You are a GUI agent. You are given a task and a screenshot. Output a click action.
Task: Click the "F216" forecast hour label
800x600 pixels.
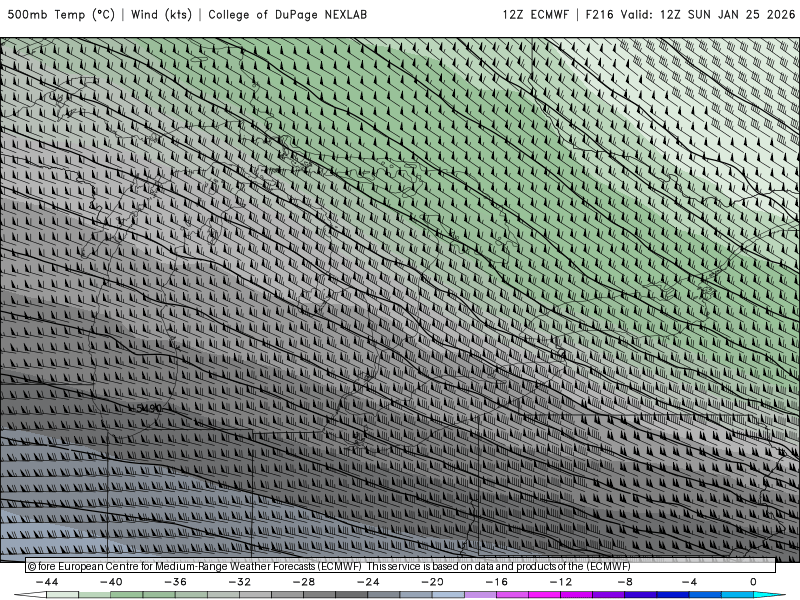pyautogui.click(x=599, y=15)
